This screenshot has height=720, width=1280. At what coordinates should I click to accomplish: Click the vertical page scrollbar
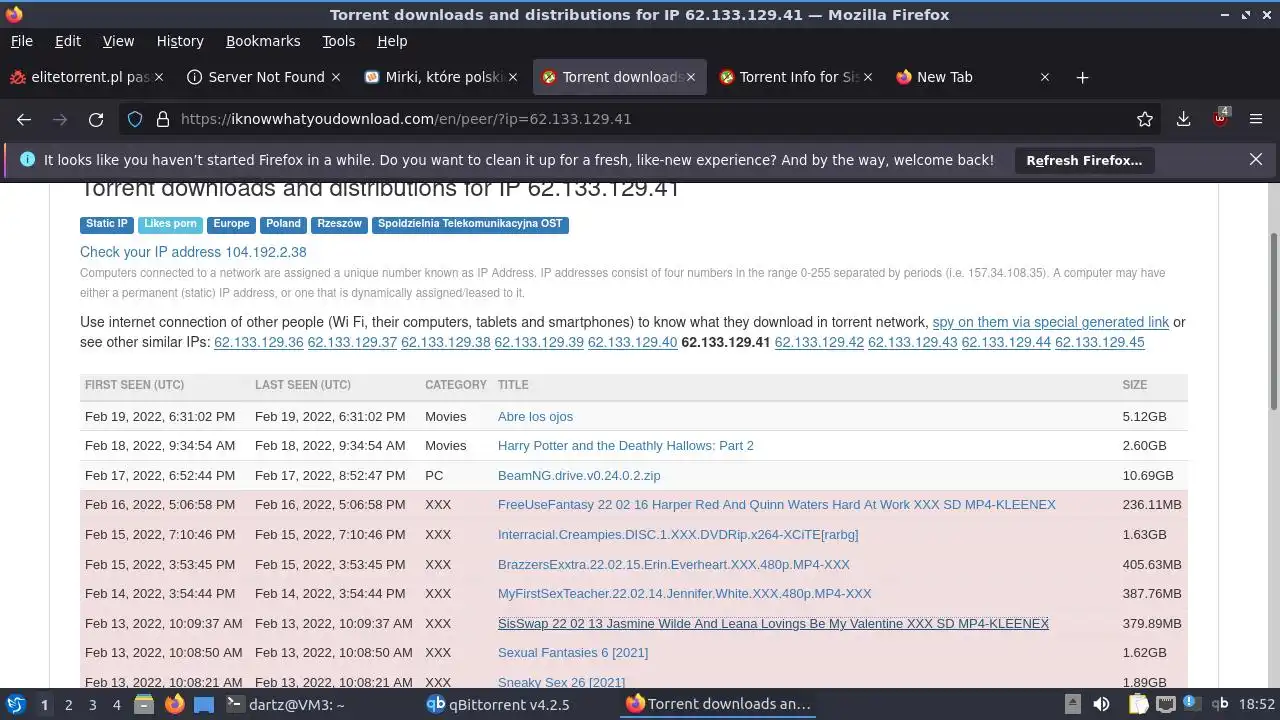[1273, 320]
